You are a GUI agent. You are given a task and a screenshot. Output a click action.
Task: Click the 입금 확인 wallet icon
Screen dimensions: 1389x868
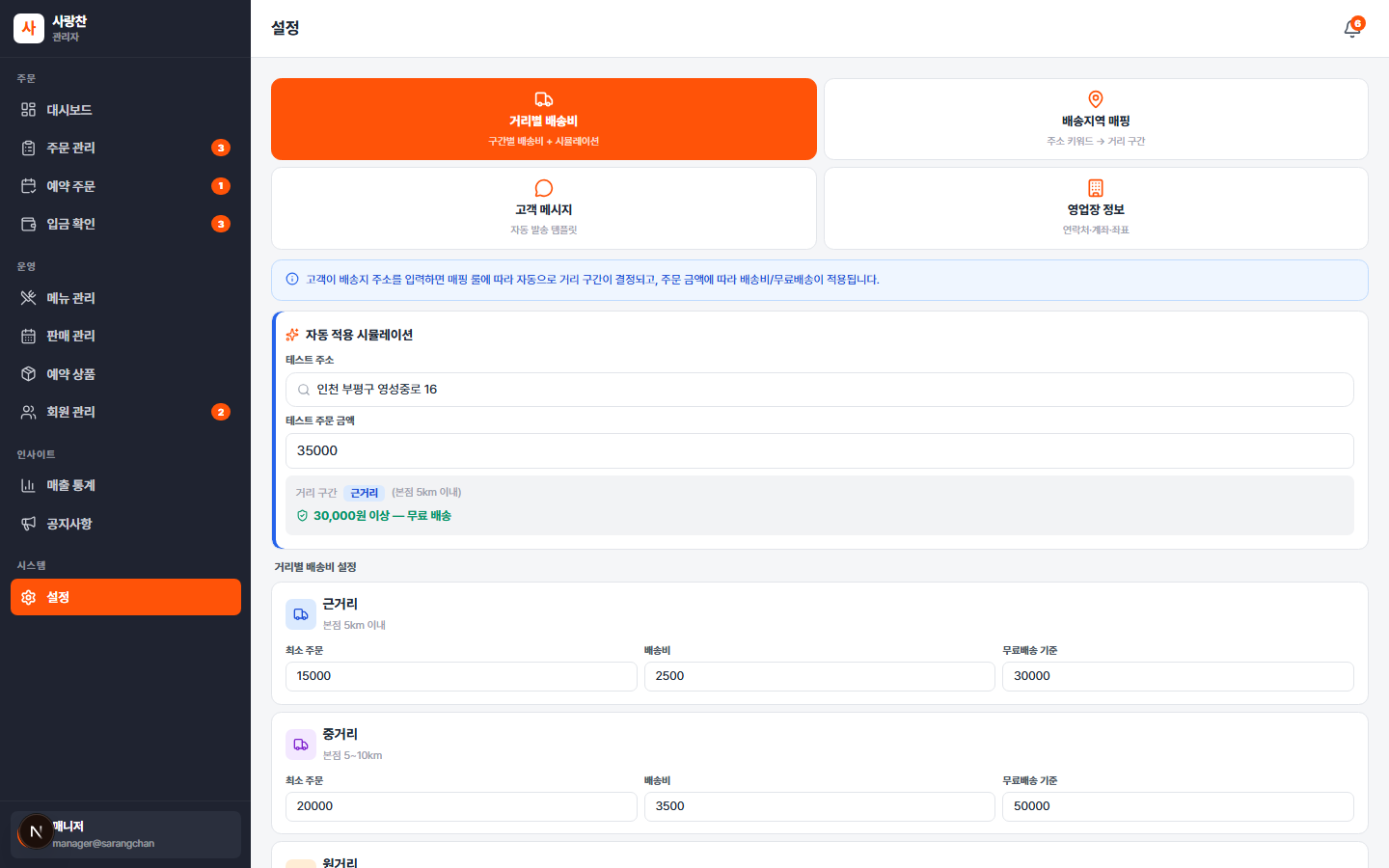[x=29, y=224]
